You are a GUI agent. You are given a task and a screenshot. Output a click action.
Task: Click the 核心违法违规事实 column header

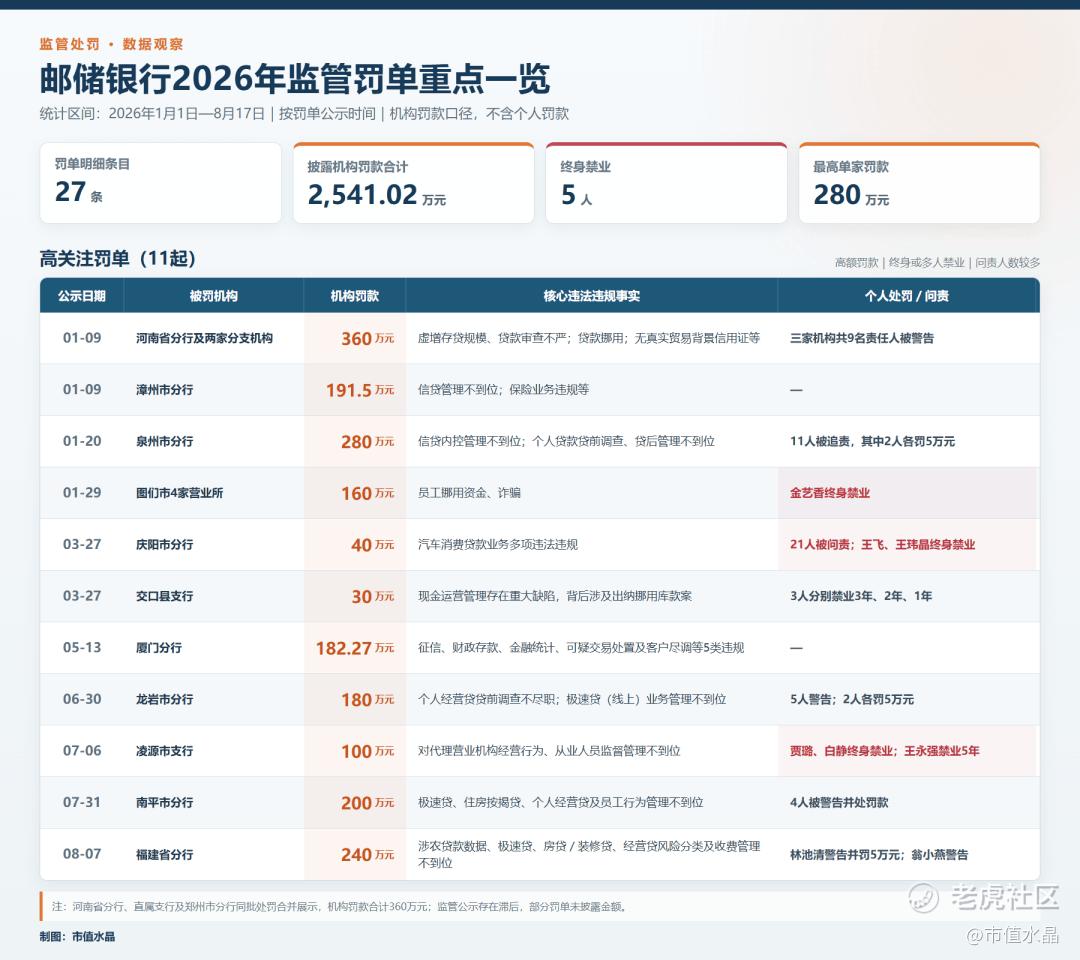592,295
